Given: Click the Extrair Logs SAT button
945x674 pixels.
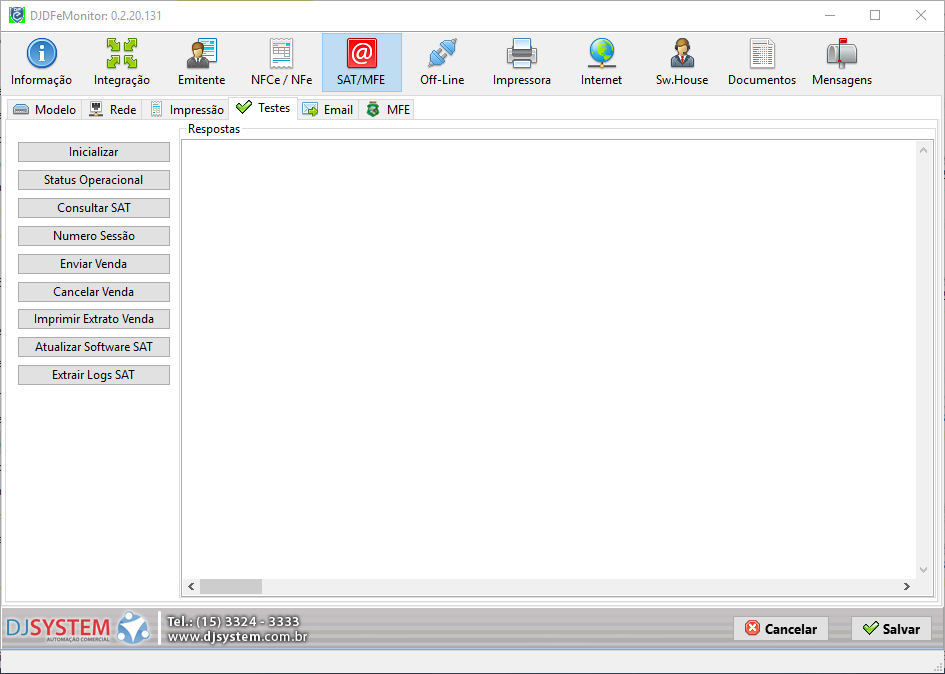Looking at the screenshot, I should [x=94, y=375].
